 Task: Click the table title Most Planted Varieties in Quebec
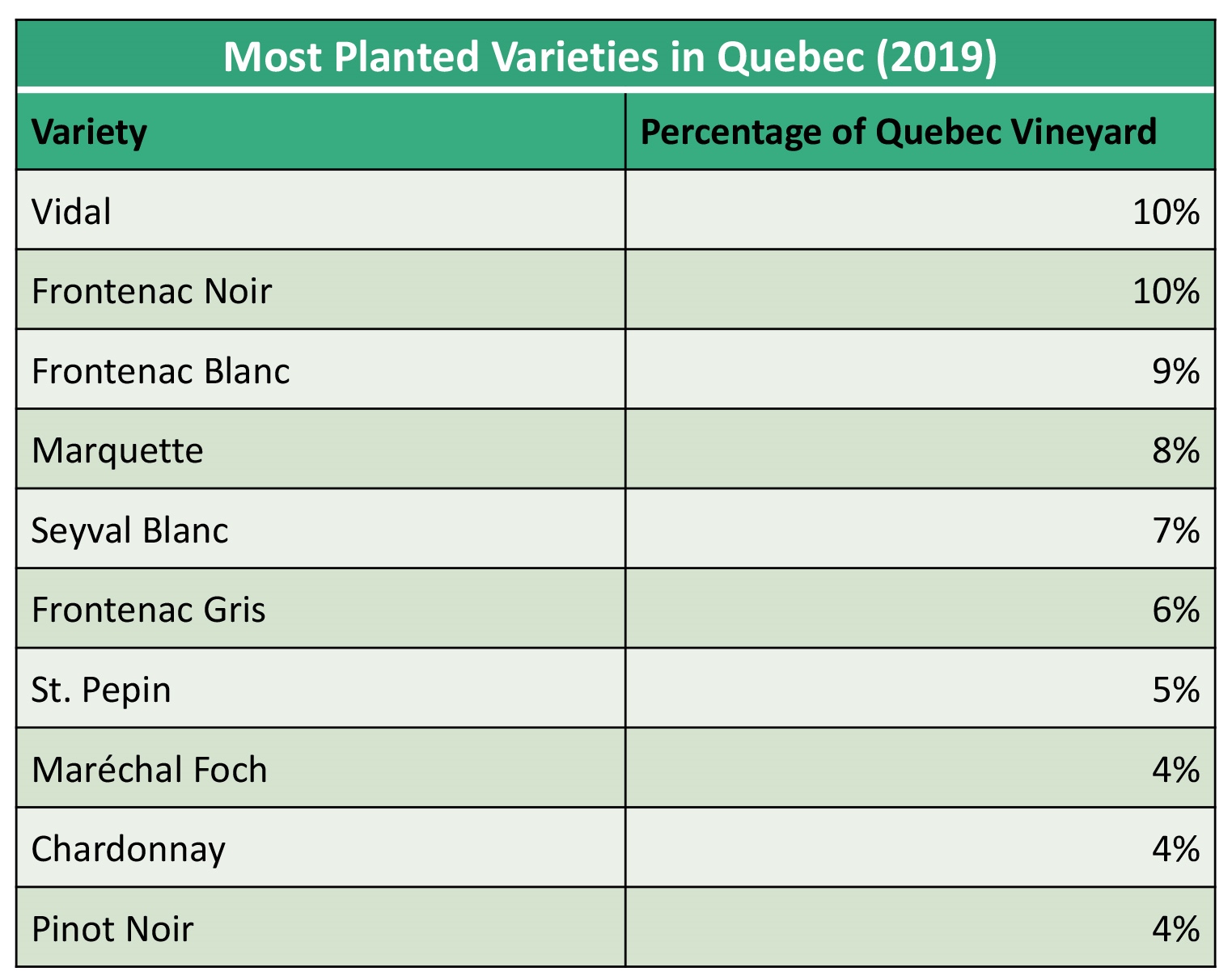(x=610, y=57)
